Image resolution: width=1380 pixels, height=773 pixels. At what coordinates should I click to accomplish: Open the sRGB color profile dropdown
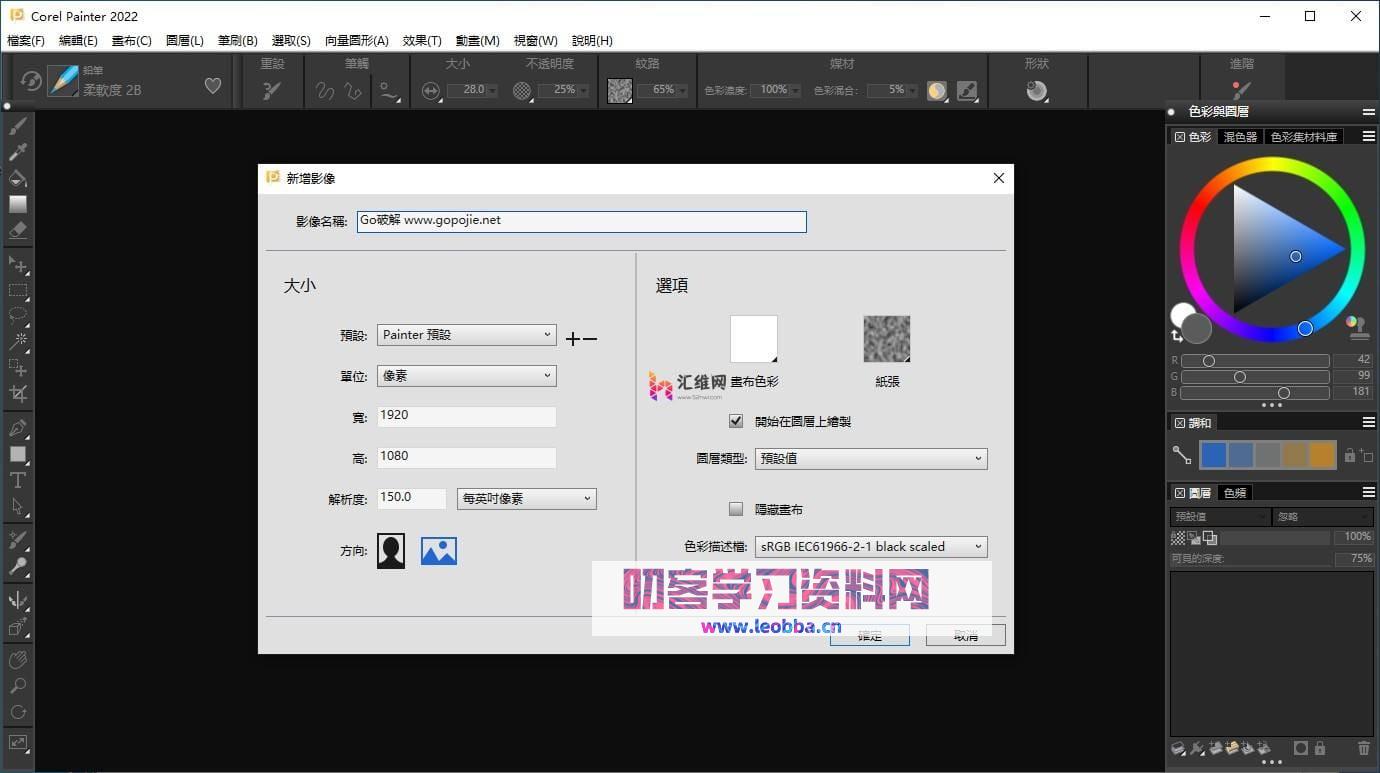click(x=871, y=547)
